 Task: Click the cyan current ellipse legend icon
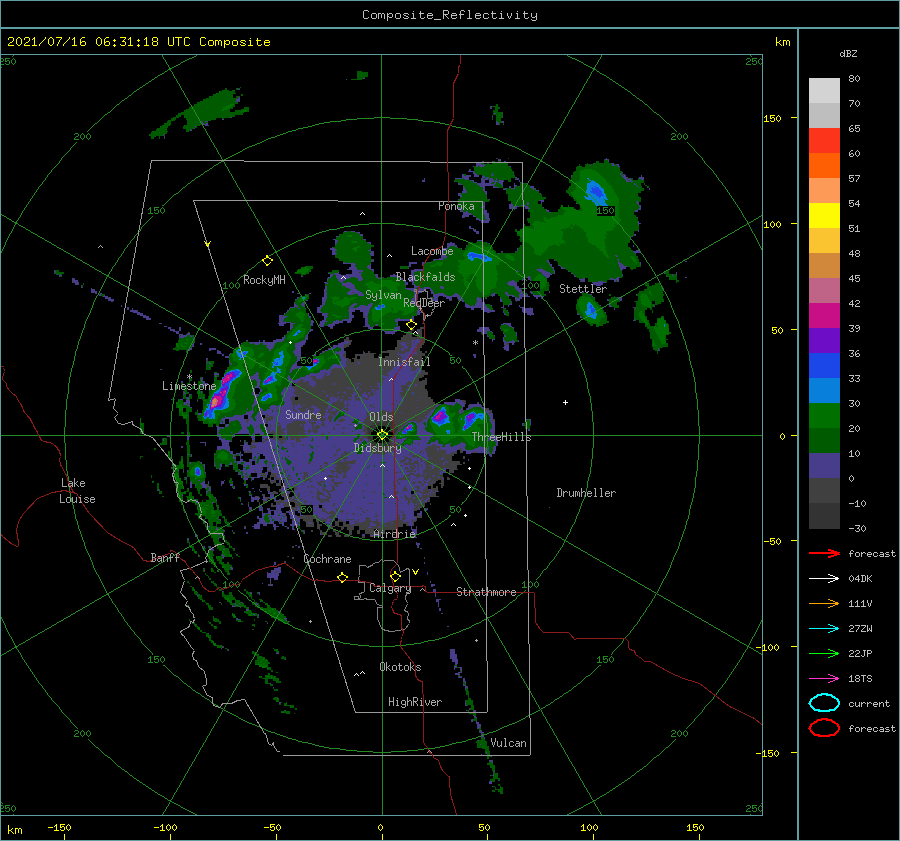824,703
